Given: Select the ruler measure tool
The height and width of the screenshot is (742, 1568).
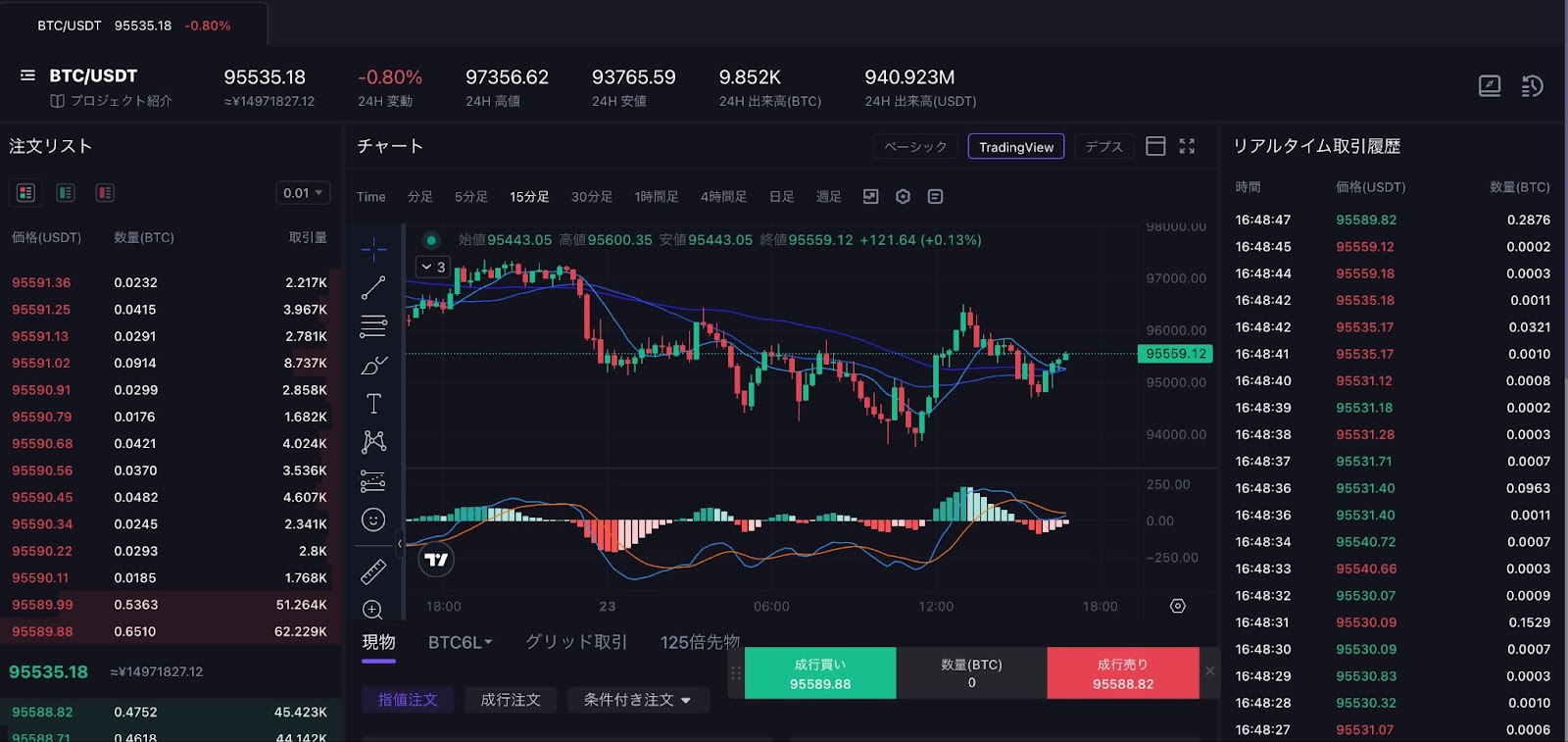Looking at the screenshot, I should coord(373,571).
